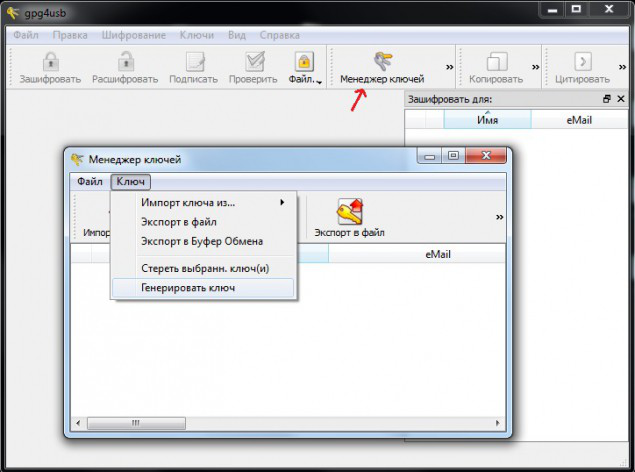Click the Подписать document icon
Viewport: 635px width, 472px height.
[195, 62]
